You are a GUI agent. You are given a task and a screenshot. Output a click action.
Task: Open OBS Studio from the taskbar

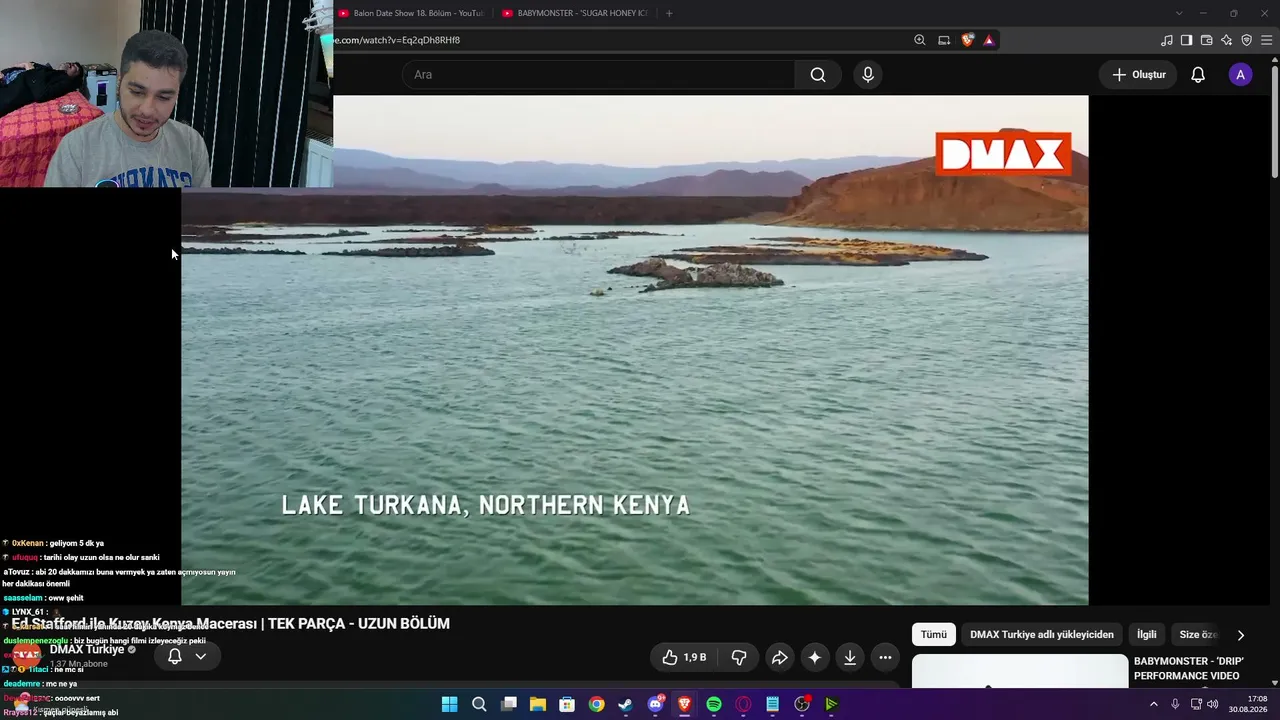tap(802, 704)
